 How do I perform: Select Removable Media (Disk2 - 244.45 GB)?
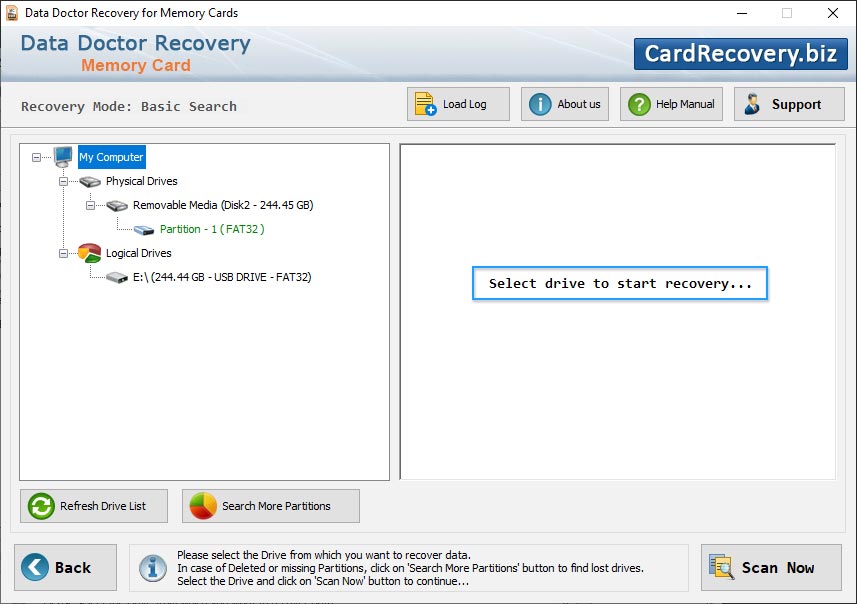point(223,205)
